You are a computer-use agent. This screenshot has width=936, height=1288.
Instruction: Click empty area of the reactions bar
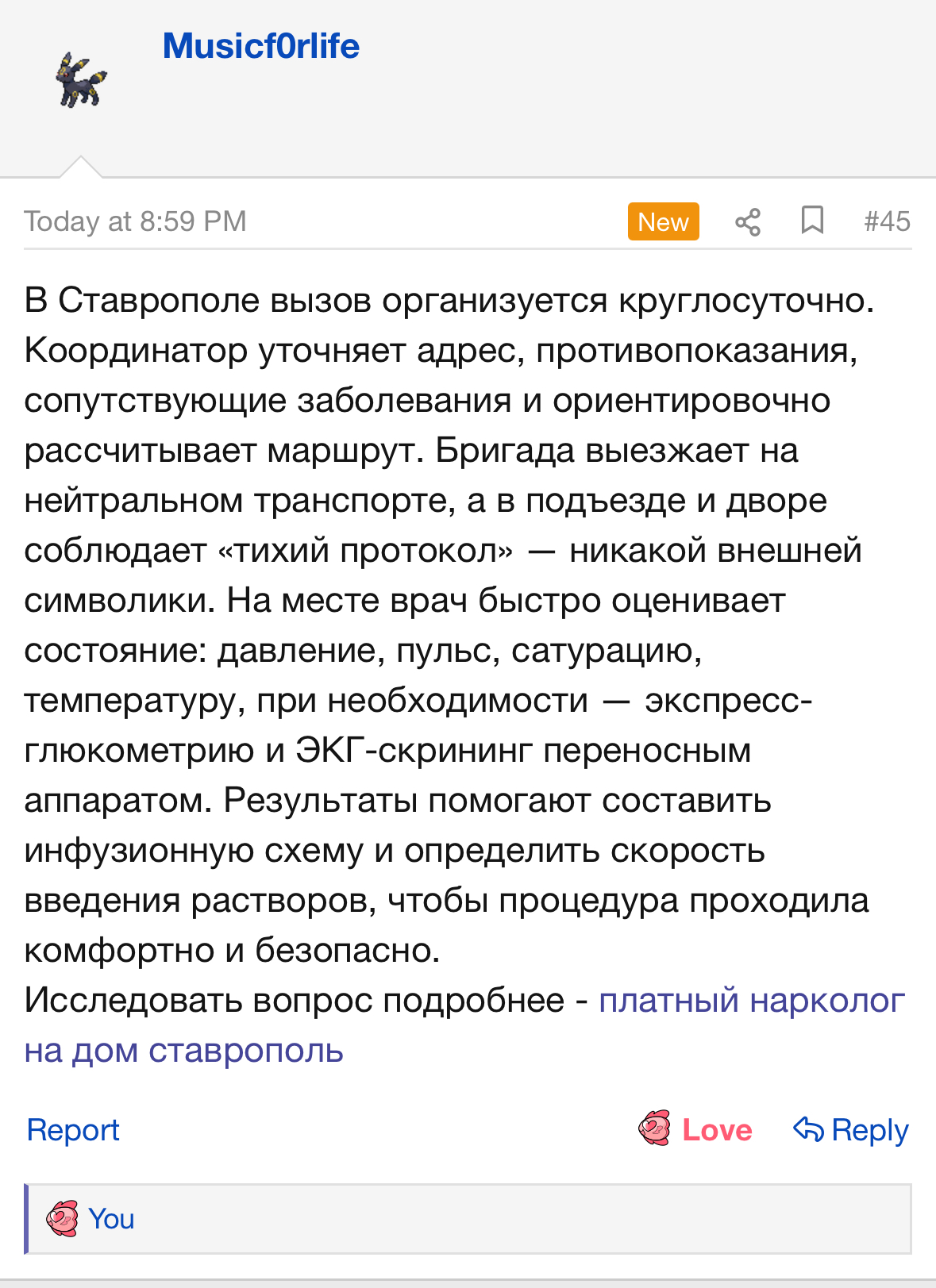[516, 1219]
